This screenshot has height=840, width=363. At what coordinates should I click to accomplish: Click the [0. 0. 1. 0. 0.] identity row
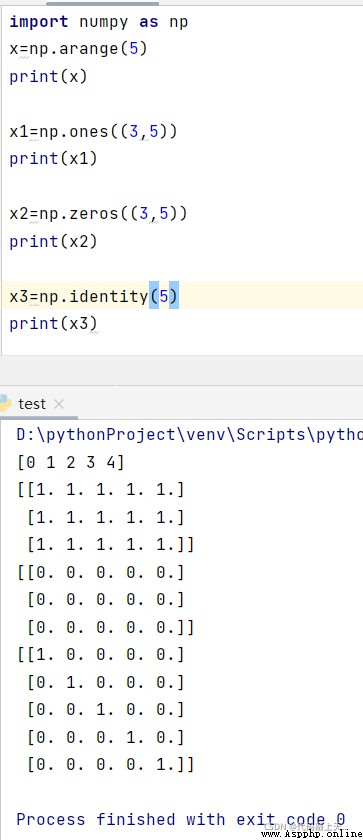(x=105, y=709)
